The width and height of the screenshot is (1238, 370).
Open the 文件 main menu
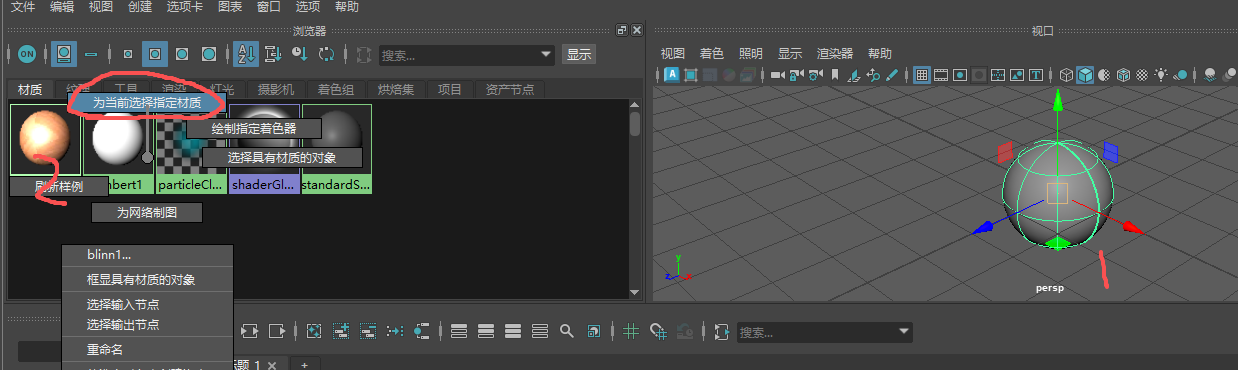(x=22, y=7)
